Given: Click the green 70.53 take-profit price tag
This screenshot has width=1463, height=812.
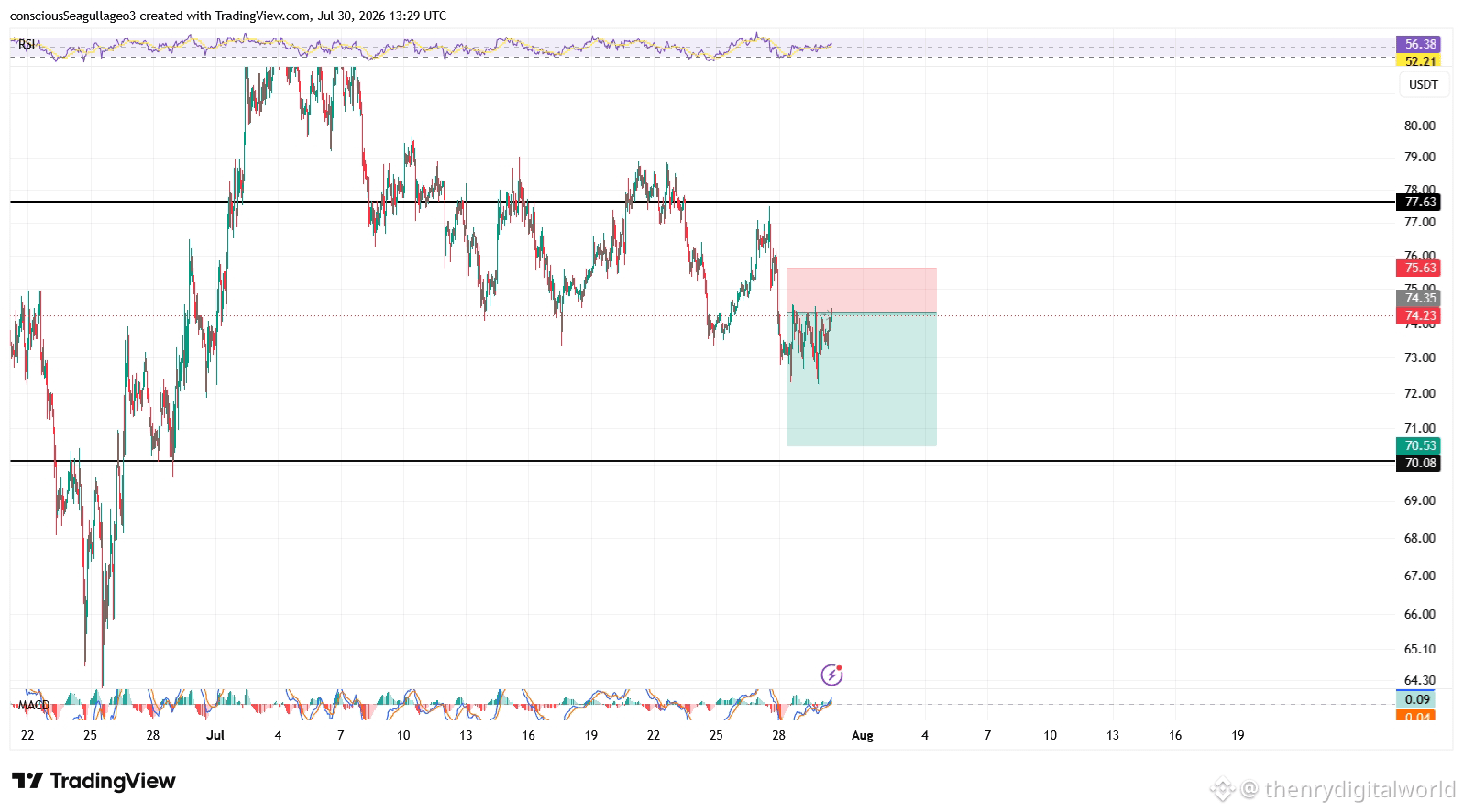Looking at the screenshot, I should [1420, 445].
